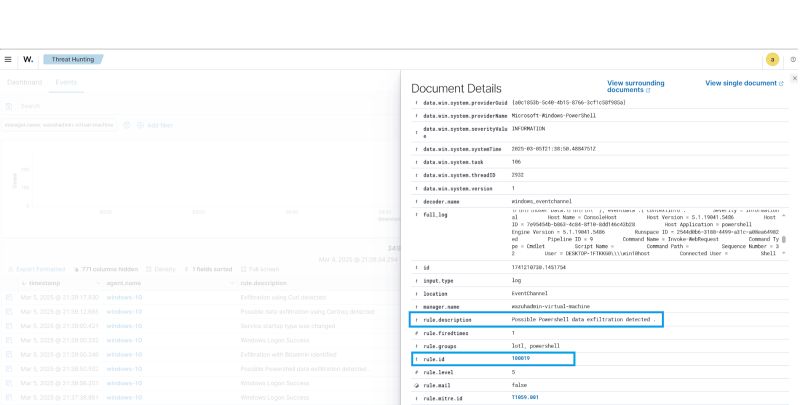
Task: Open the columns hidden selector
Action: click(106, 269)
